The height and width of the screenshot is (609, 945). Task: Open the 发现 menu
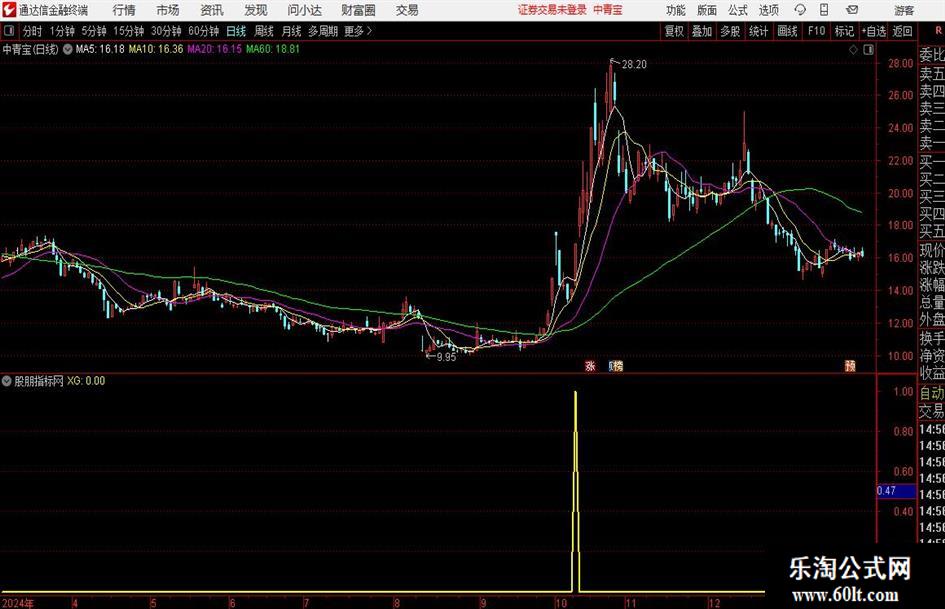[x=256, y=10]
